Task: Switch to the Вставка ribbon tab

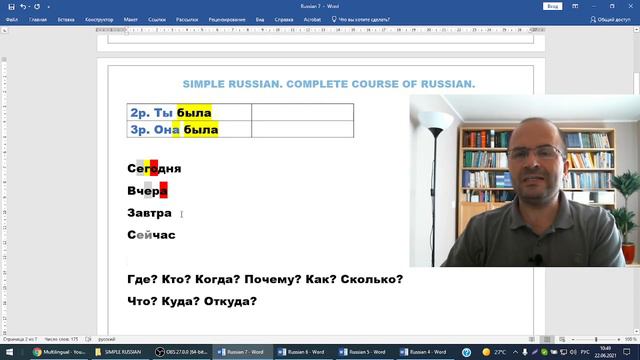Action: click(x=66, y=20)
